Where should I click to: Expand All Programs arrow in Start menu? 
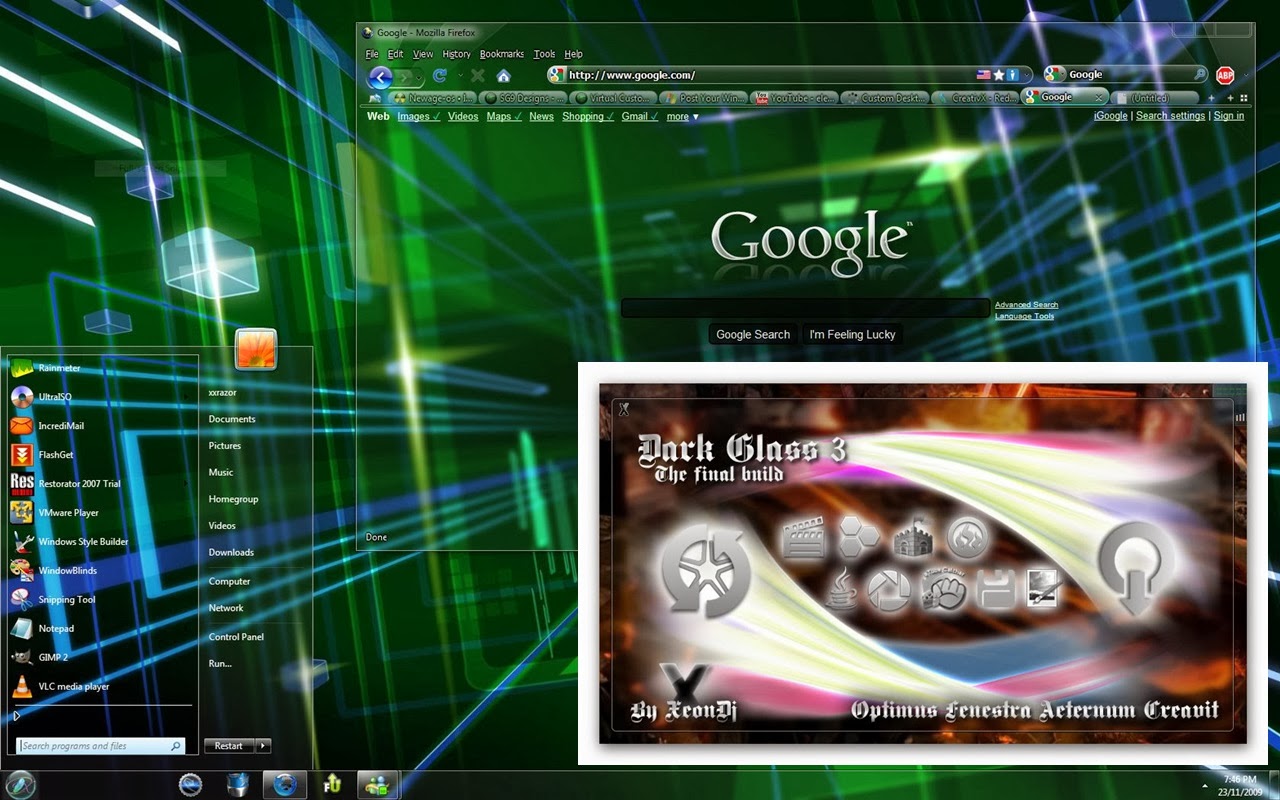pyautogui.click(x=16, y=715)
